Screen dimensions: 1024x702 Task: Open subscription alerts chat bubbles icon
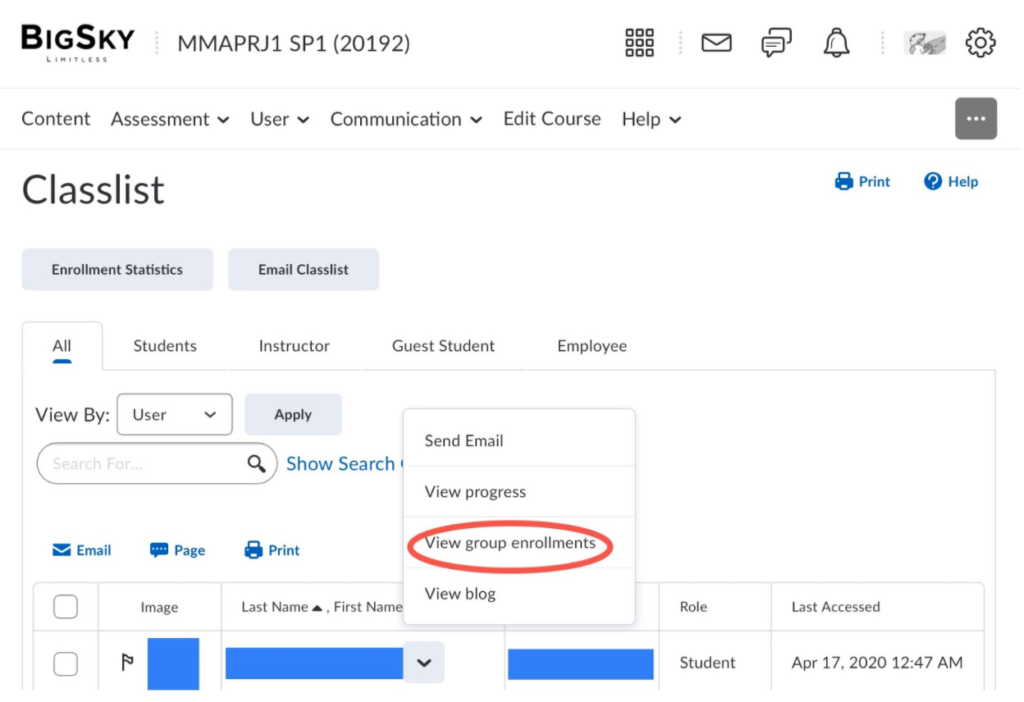click(x=776, y=43)
